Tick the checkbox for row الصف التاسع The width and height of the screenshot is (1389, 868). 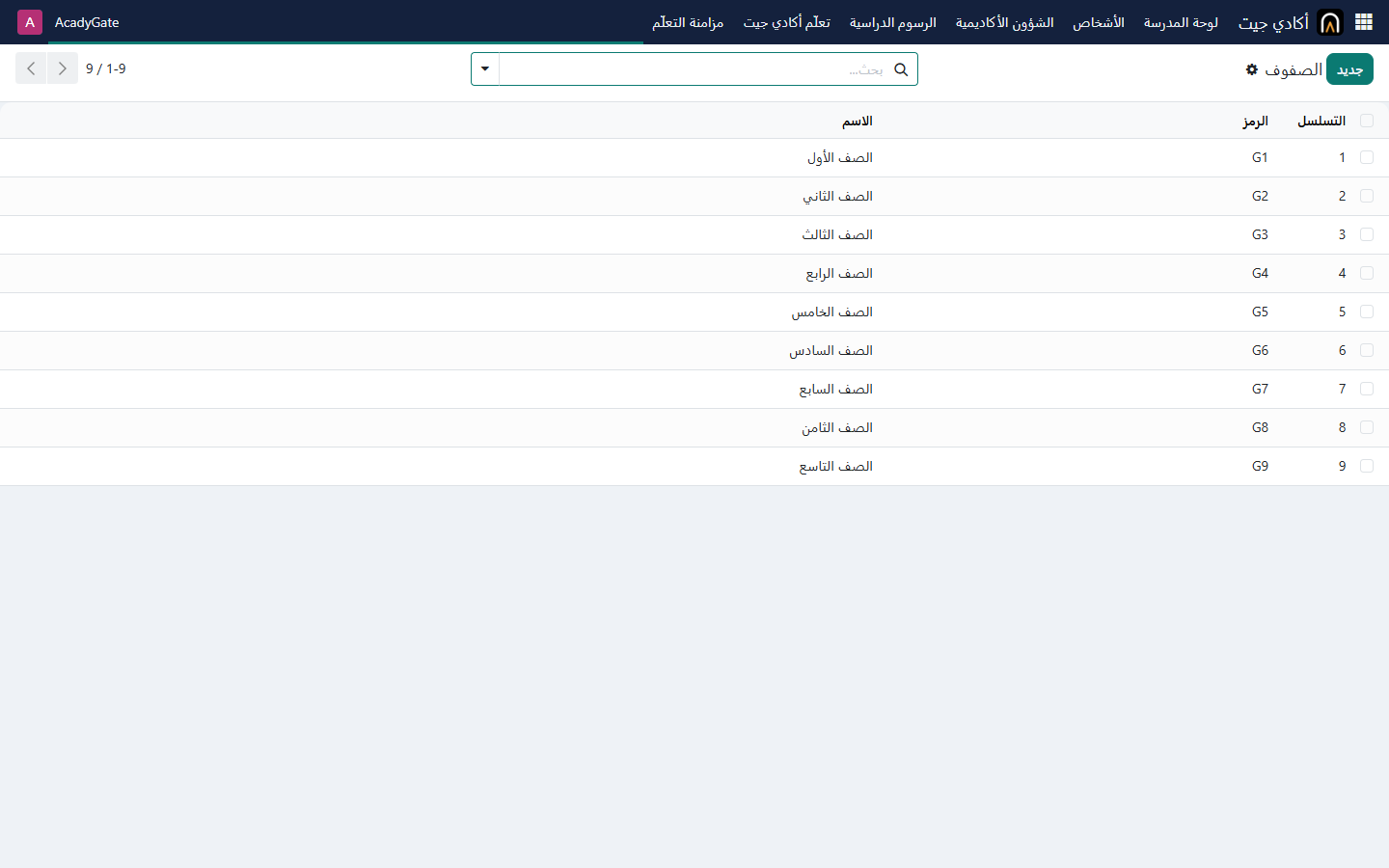pos(1367,466)
